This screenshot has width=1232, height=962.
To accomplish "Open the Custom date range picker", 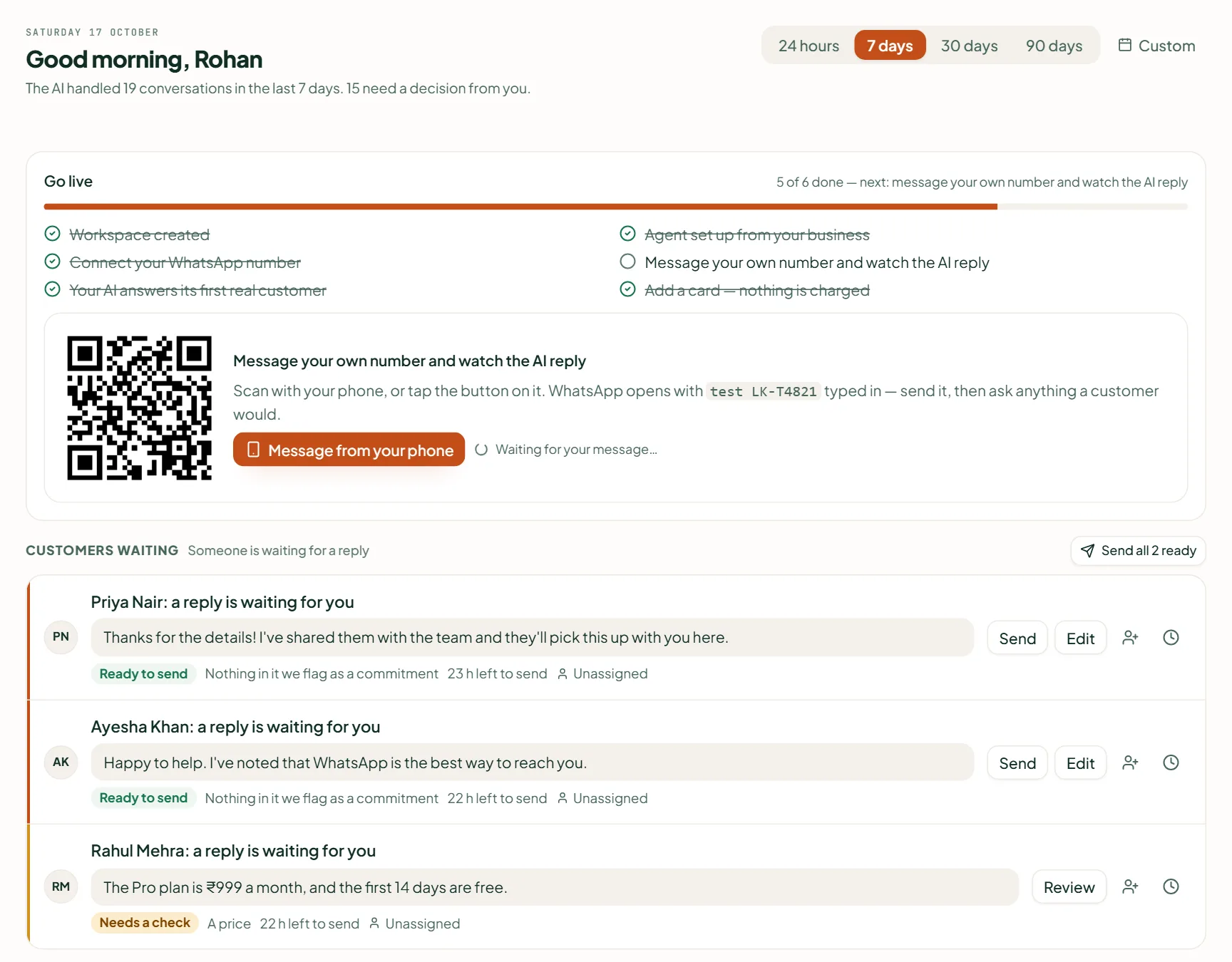I will 1156,46.
